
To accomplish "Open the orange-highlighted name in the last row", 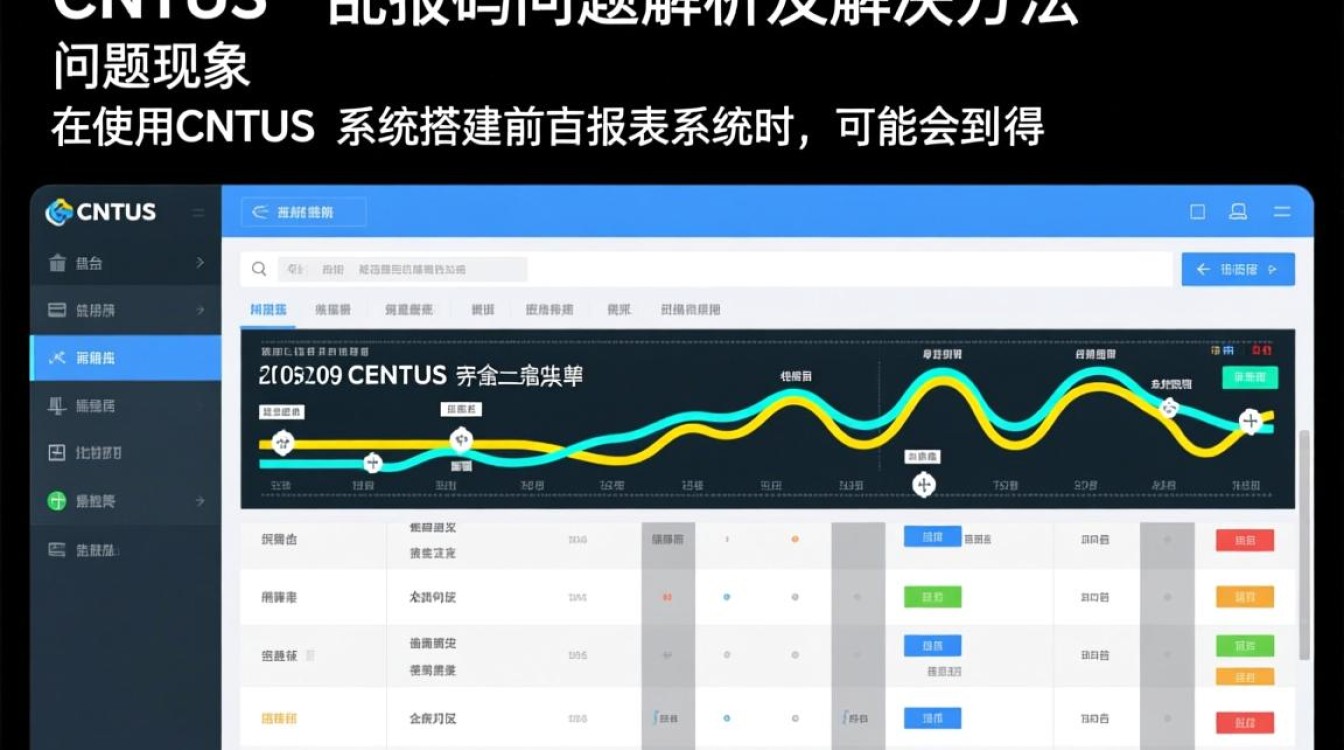I will click(x=279, y=719).
